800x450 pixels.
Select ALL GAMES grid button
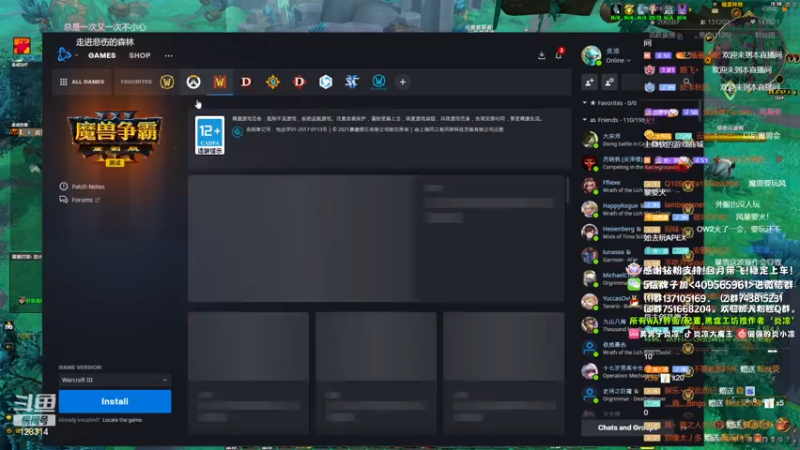pyautogui.click(x=82, y=82)
